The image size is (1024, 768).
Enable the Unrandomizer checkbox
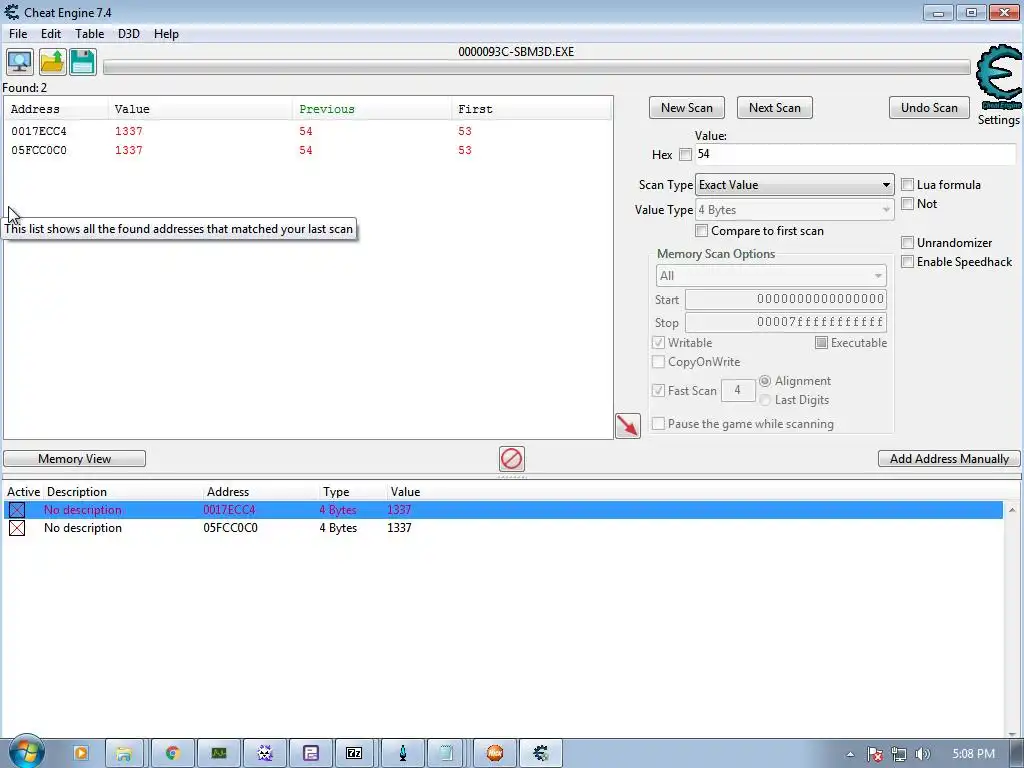907,243
